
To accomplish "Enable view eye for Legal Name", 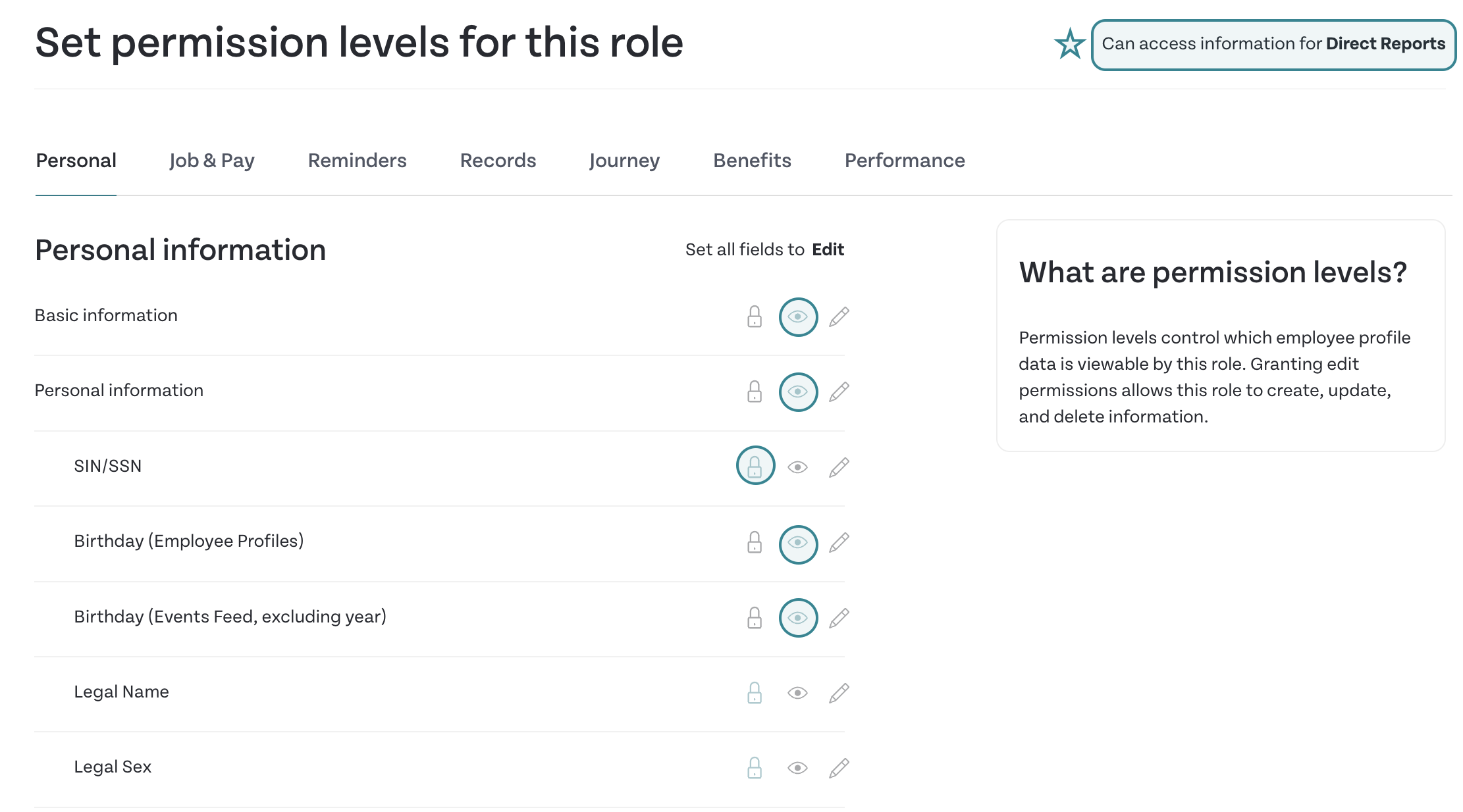I will click(x=798, y=693).
